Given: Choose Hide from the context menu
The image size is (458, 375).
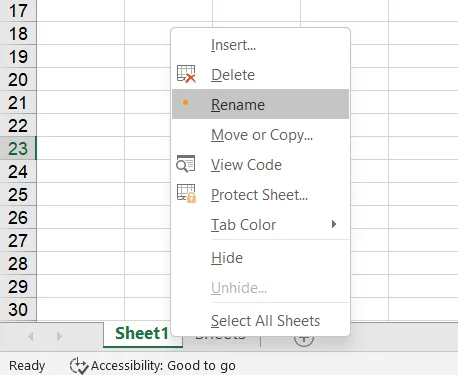Looking at the screenshot, I should tap(260, 258).
